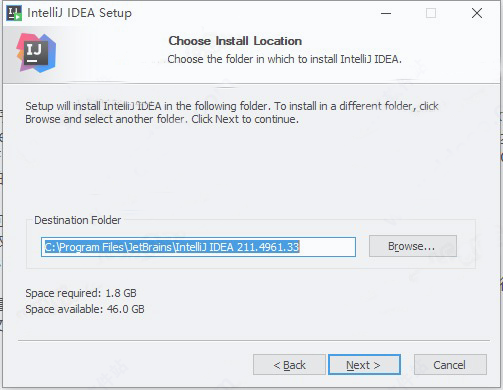The height and width of the screenshot is (390, 503).
Task: Close the setup window with the X
Action: pyautogui.click(x=477, y=13)
